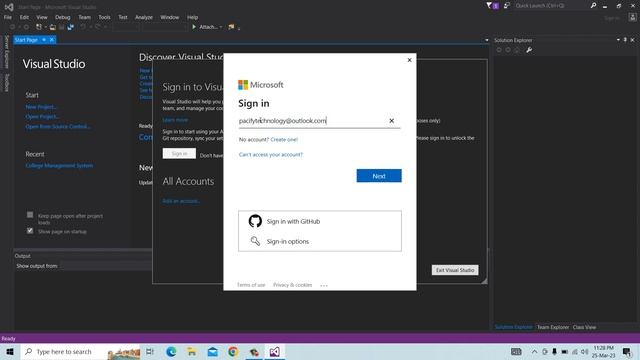640x360 pixels.
Task: Choose Sign in with GitHub
Action: 320,221
